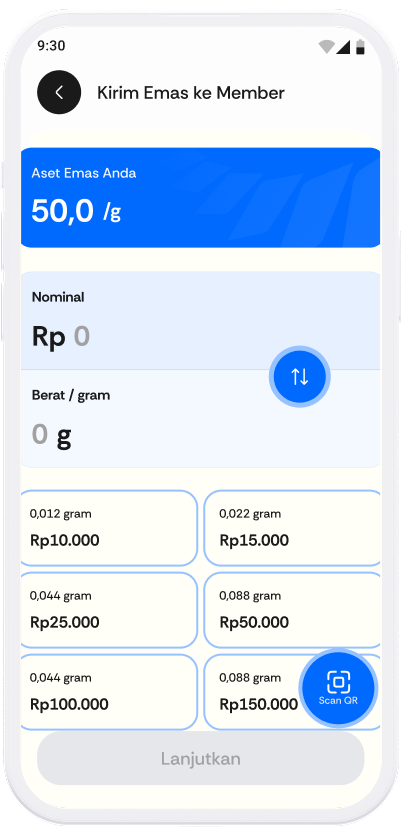Image resolution: width=403 pixels, height=838 pixels.
Task: Focus the Nominal Rp input field
Action: [200, 320]
